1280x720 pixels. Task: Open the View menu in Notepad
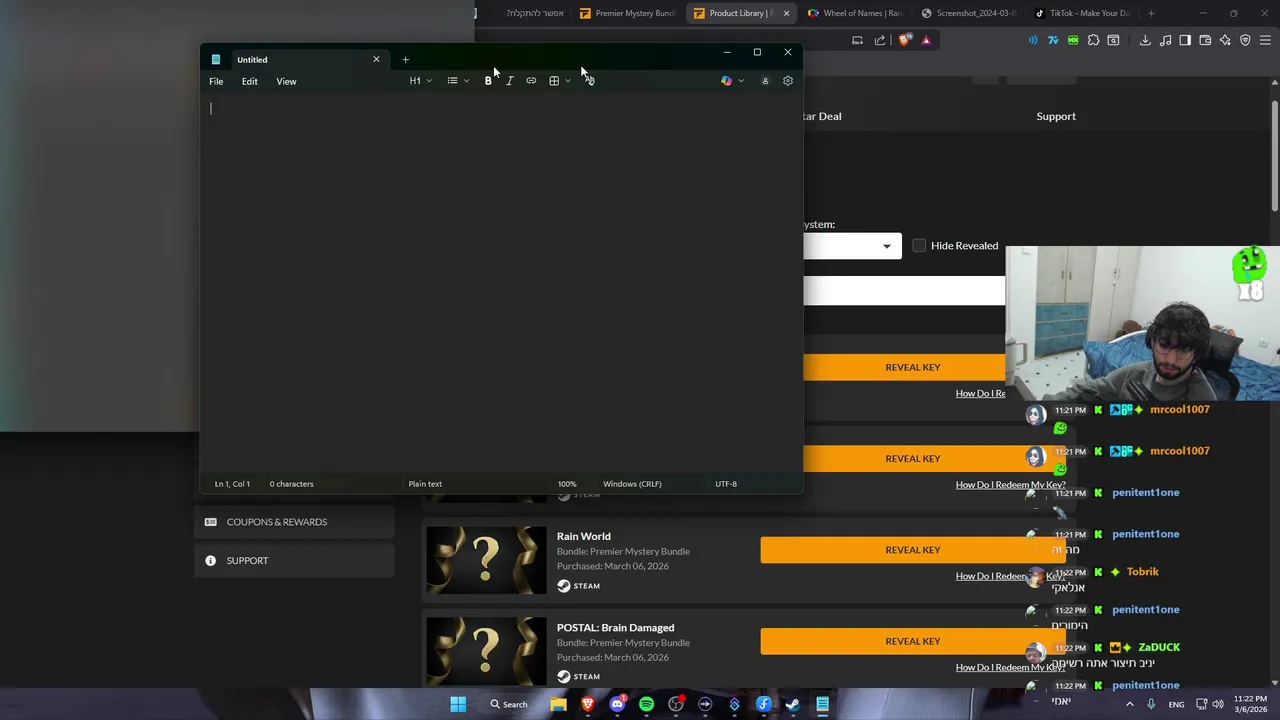coord(286,81)
